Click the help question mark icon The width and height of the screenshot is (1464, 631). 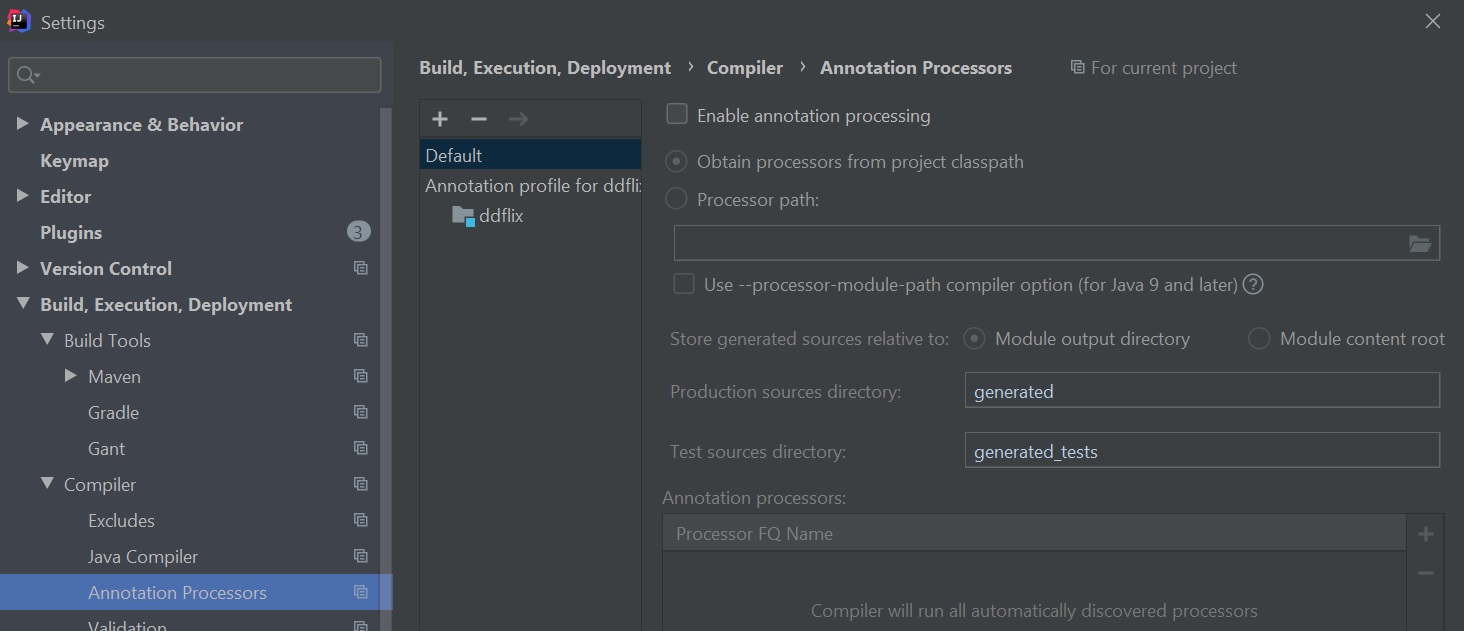click(x=1253, y=285)
